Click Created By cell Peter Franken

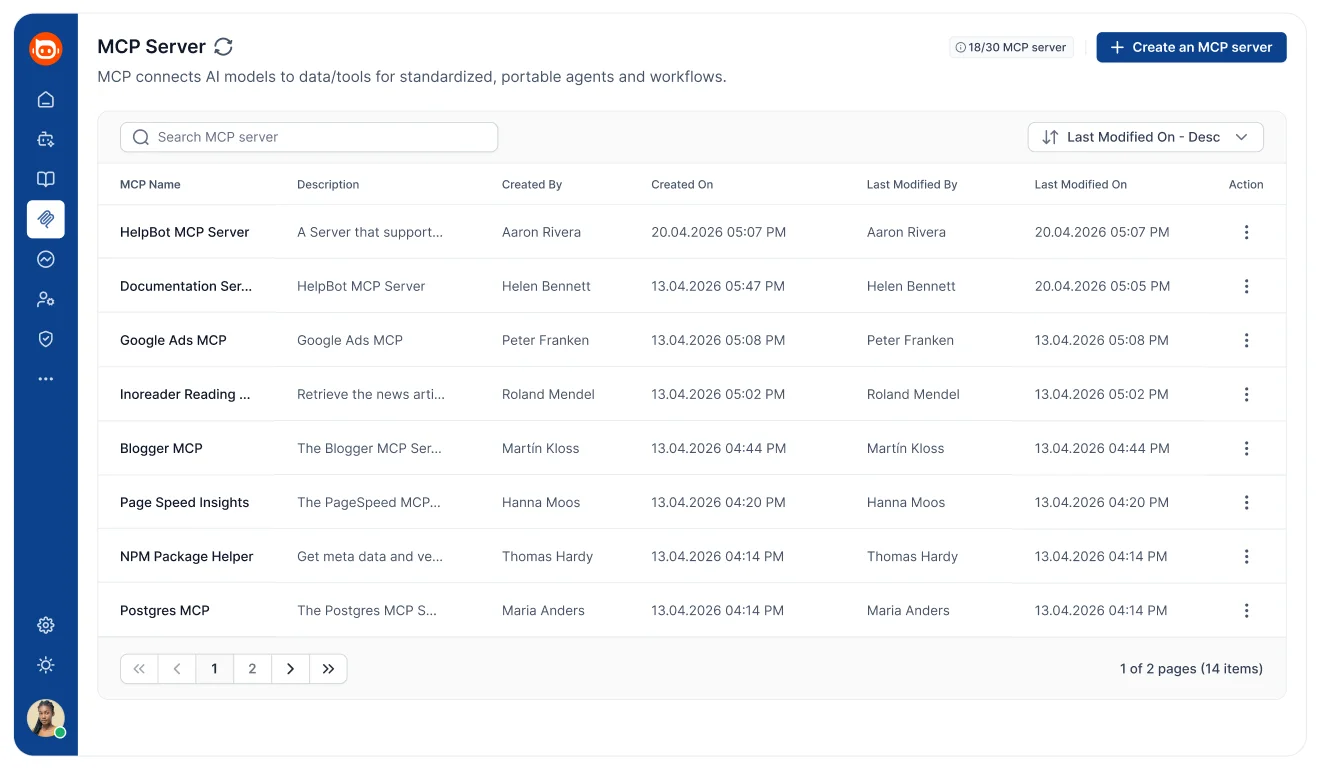(545, 340)
